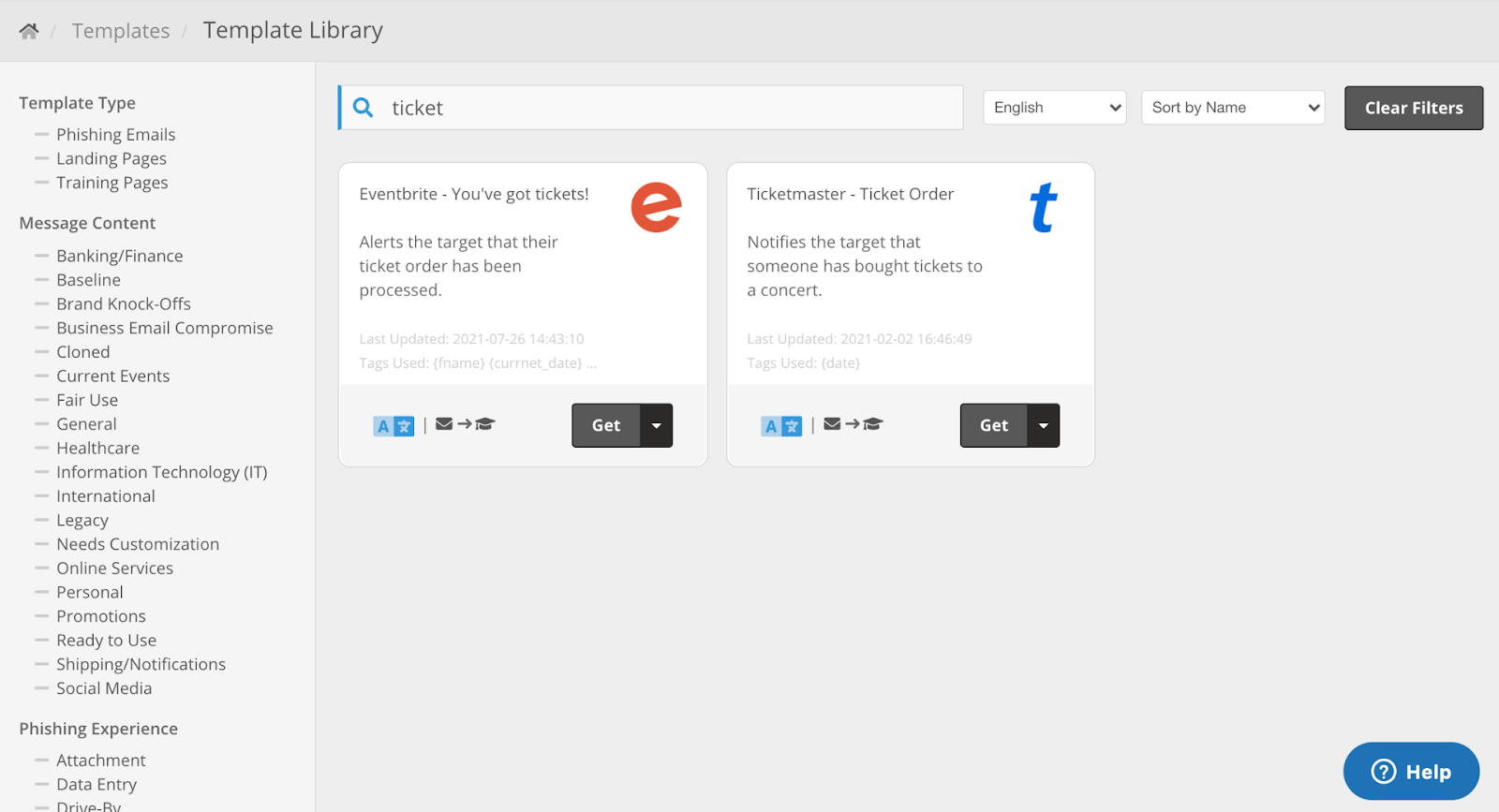This screenshot has height=812, width=1499.
Task: Click the Eventbrite logo icon
Action: 656,207
